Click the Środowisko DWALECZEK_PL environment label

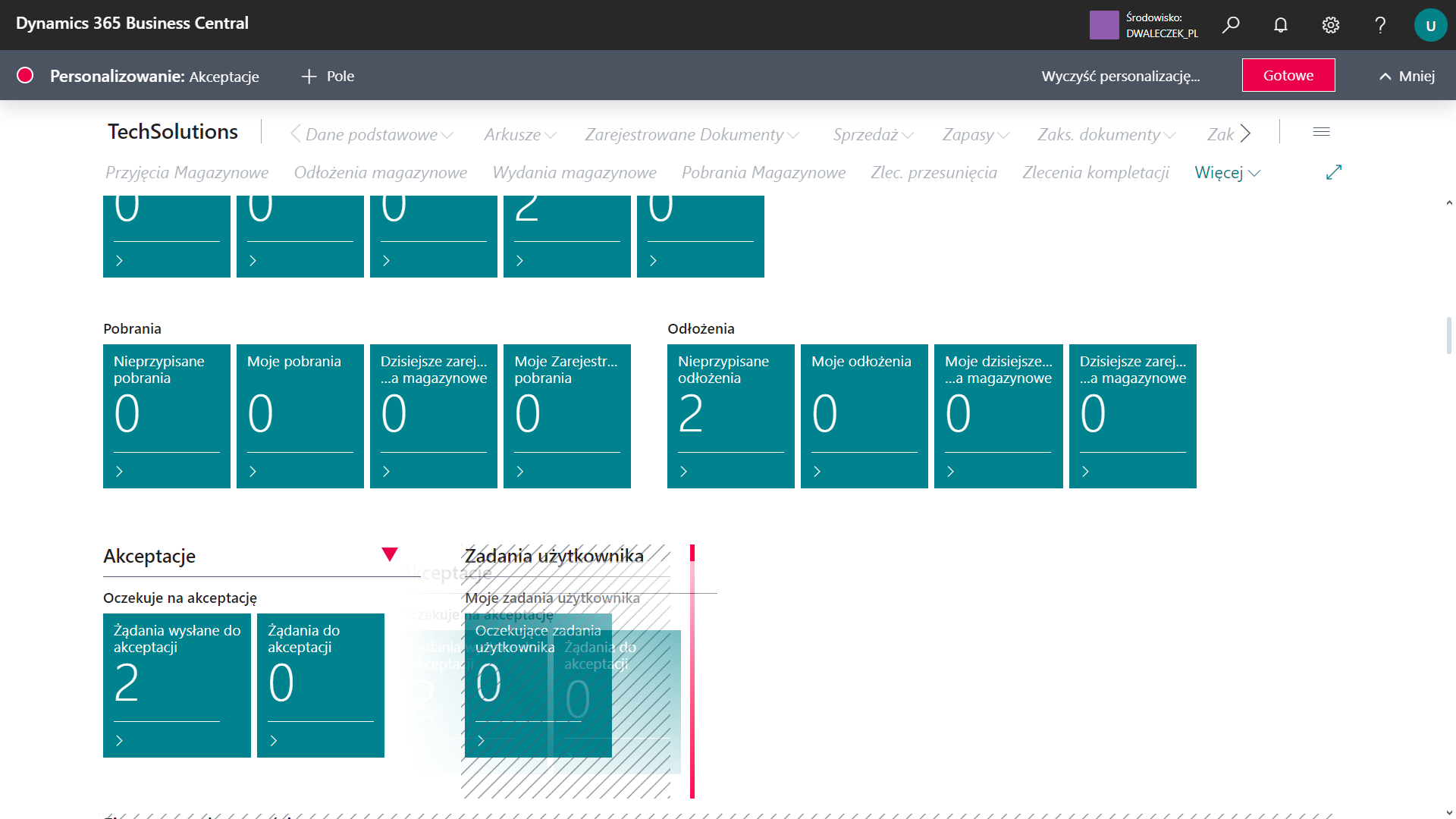click(1162, 25)
